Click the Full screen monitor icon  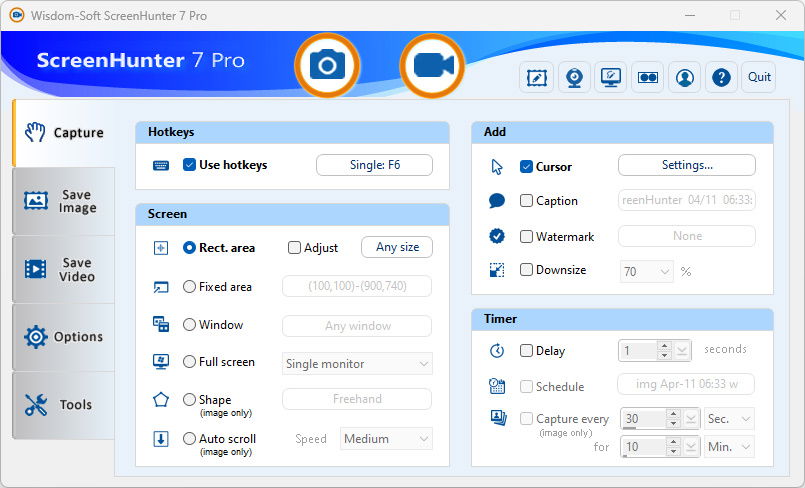(x=161, y=362)
